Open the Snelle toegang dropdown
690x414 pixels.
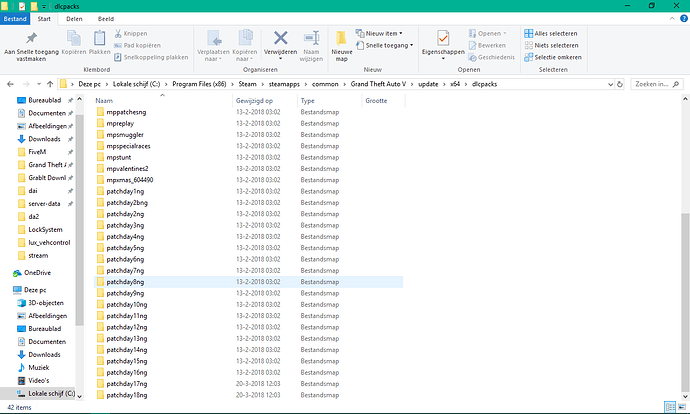[x=385, y=45]
